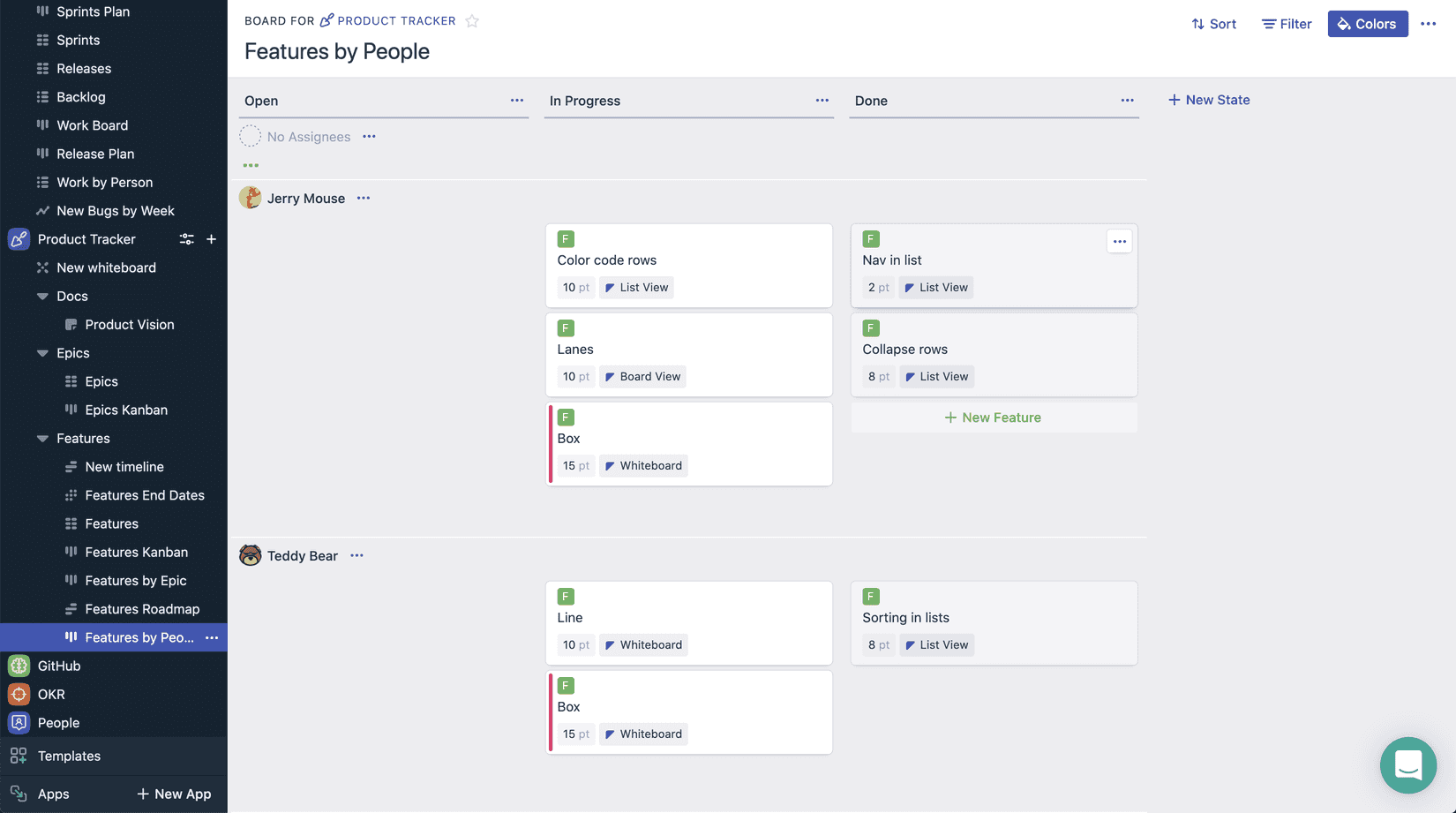Collapse the Features folder
The height and width of the screenshot is (813, 1456).
42,439
